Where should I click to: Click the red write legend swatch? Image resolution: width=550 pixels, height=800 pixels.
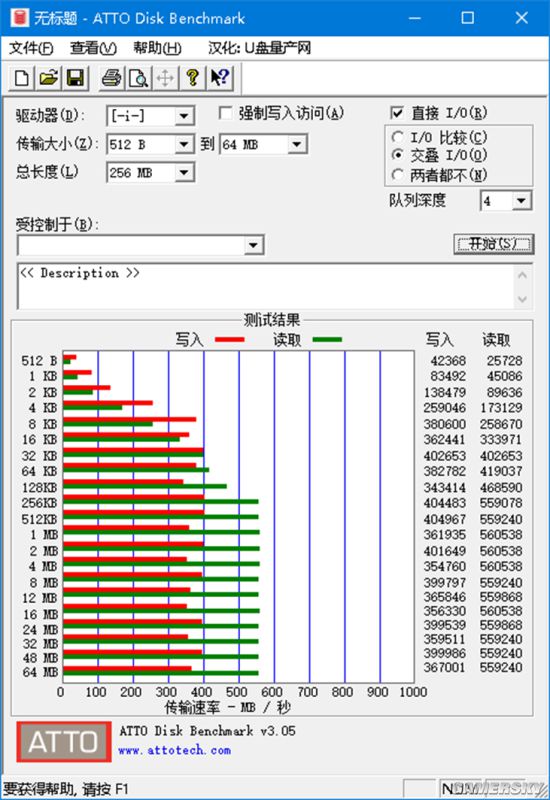230,339
